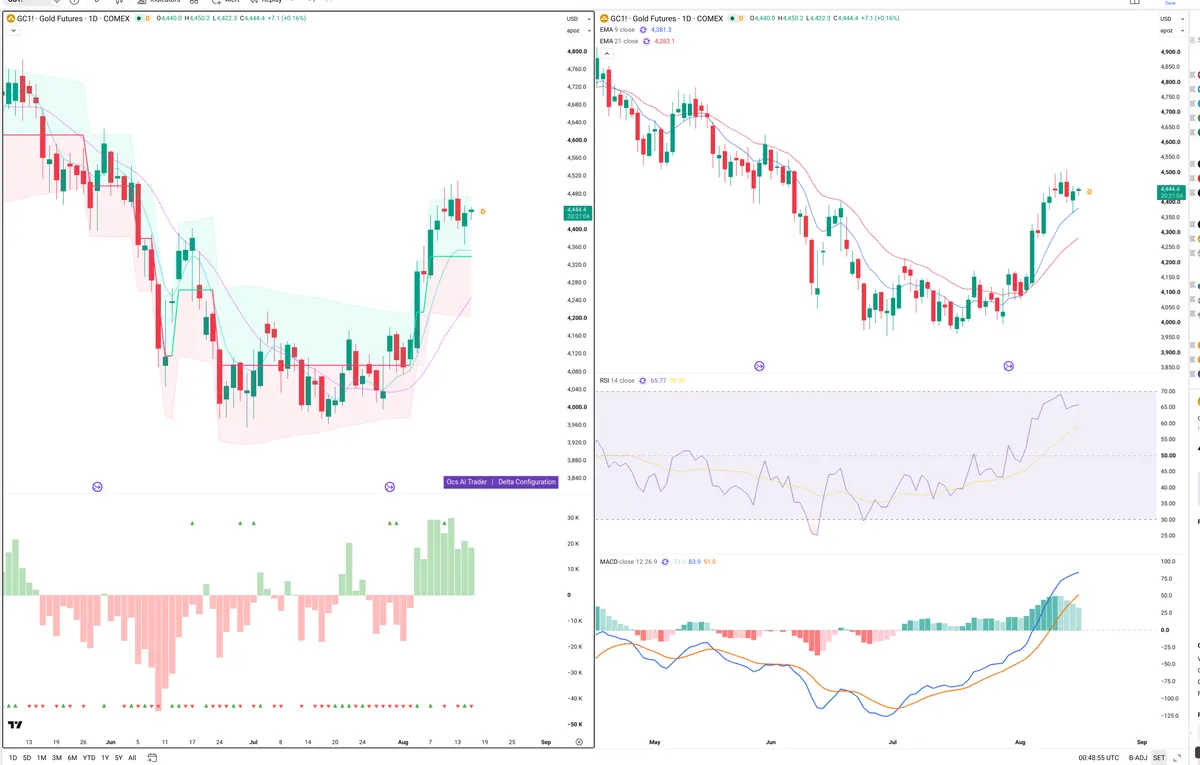
Task: Select the 1M time range
Action: pyautogui.click(x=42, y=758)
